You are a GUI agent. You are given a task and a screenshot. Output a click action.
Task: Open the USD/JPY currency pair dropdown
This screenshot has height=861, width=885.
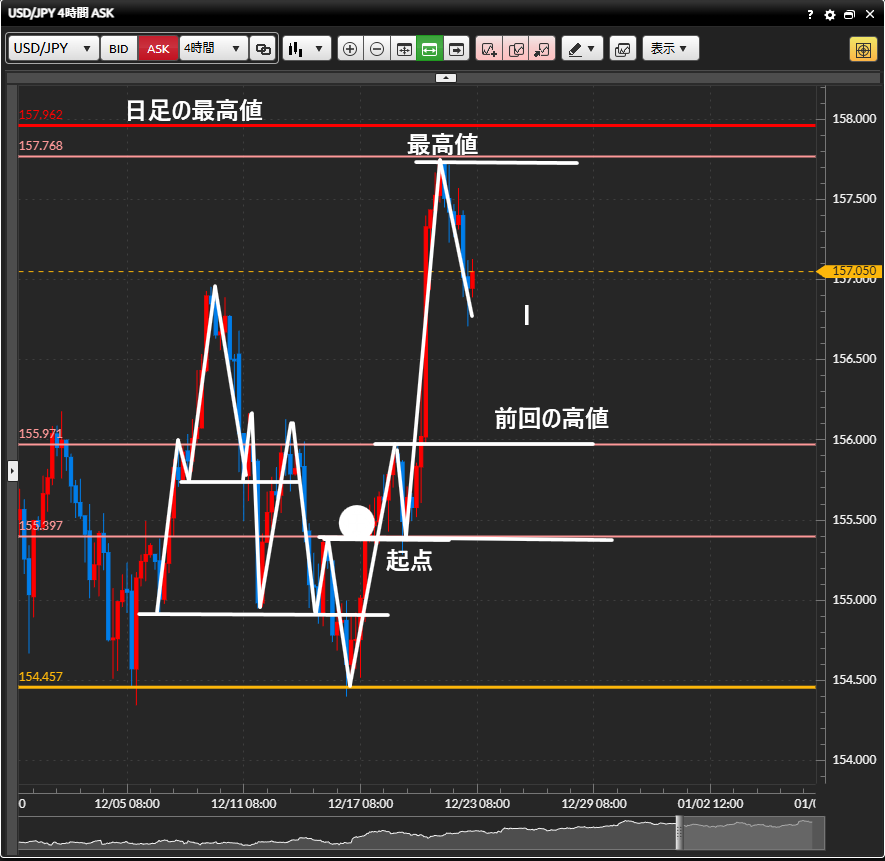(x=54, y=49)
